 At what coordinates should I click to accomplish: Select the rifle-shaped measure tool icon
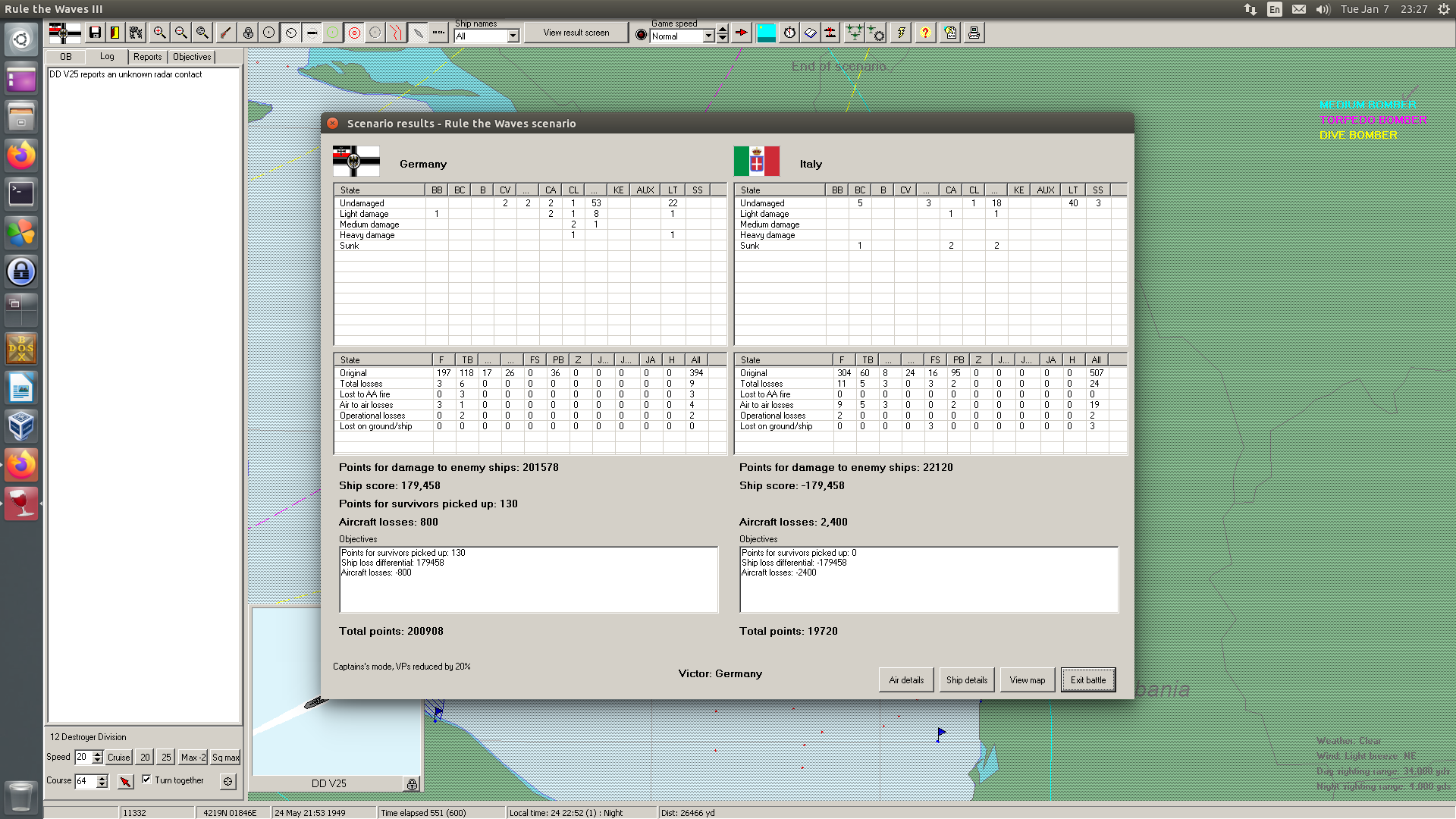[226, 33]
